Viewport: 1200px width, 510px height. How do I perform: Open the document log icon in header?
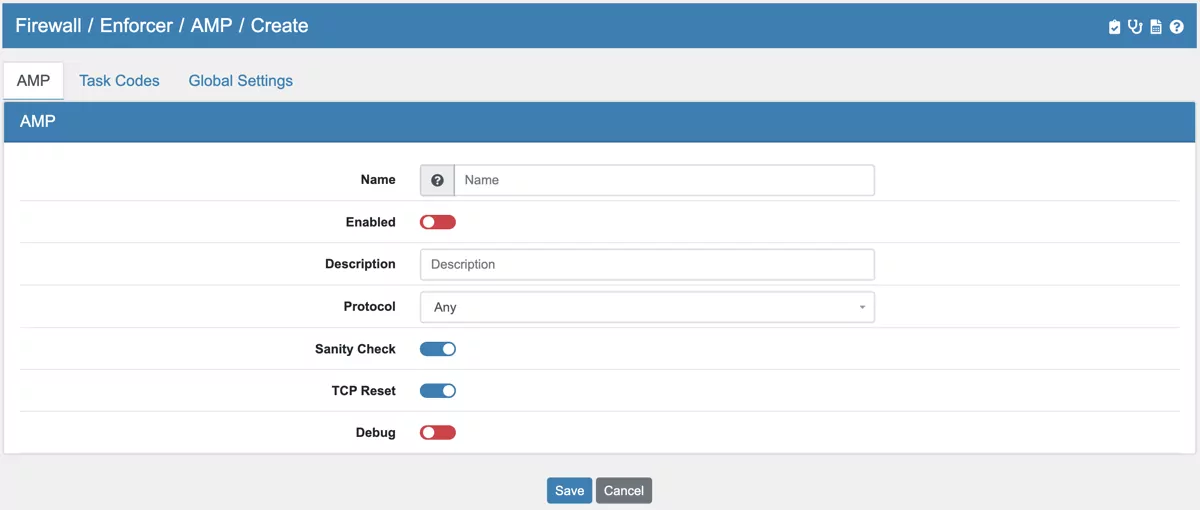point(1156,27)
